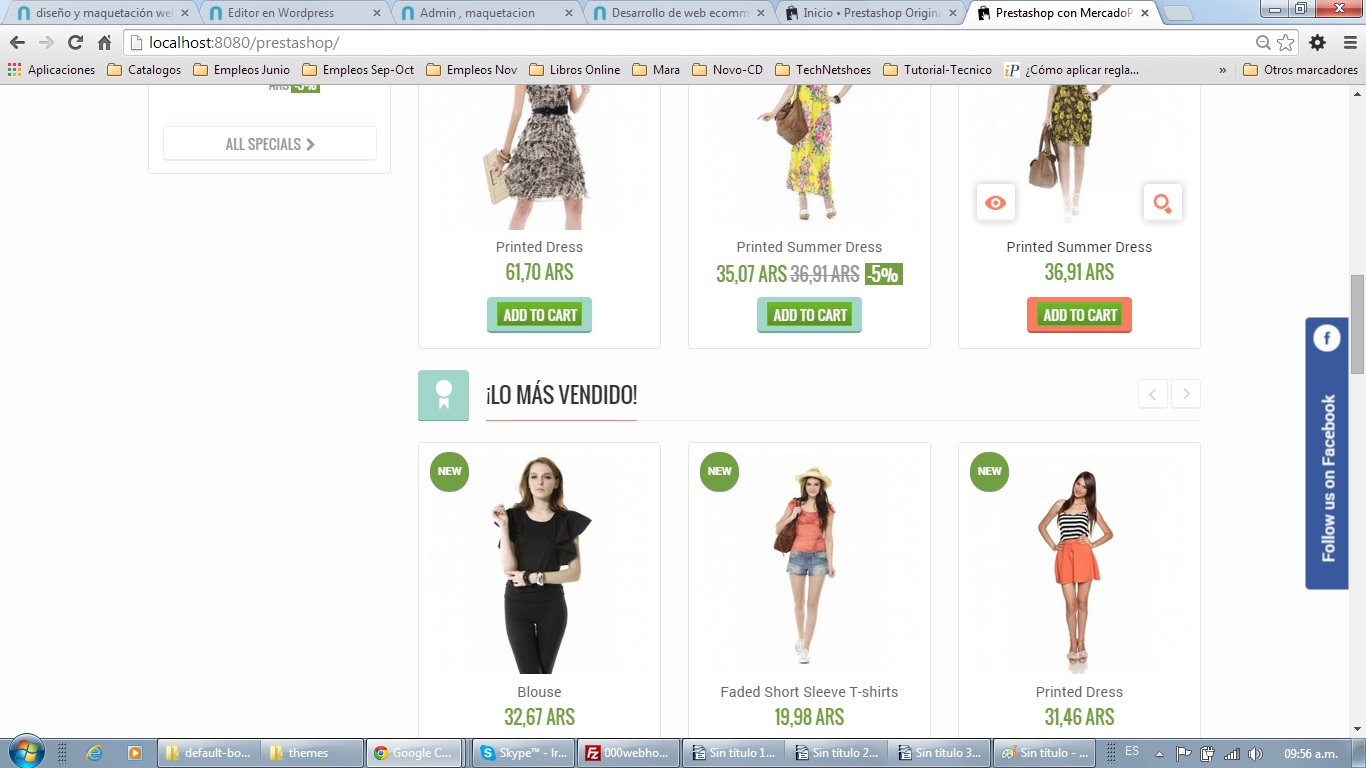Open the Blouse product link
The height and width of the screenshot is (768, 1366).
click(539, 692)
